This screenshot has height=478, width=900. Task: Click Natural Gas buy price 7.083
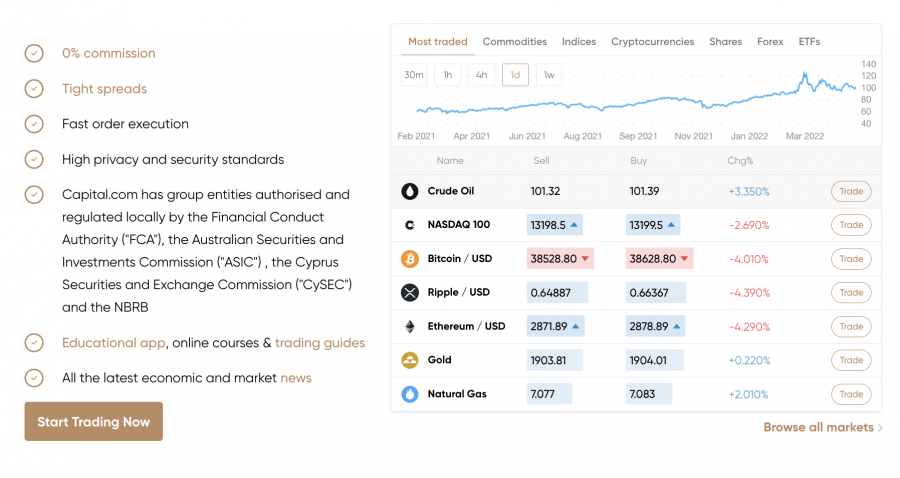coord(649,394)
